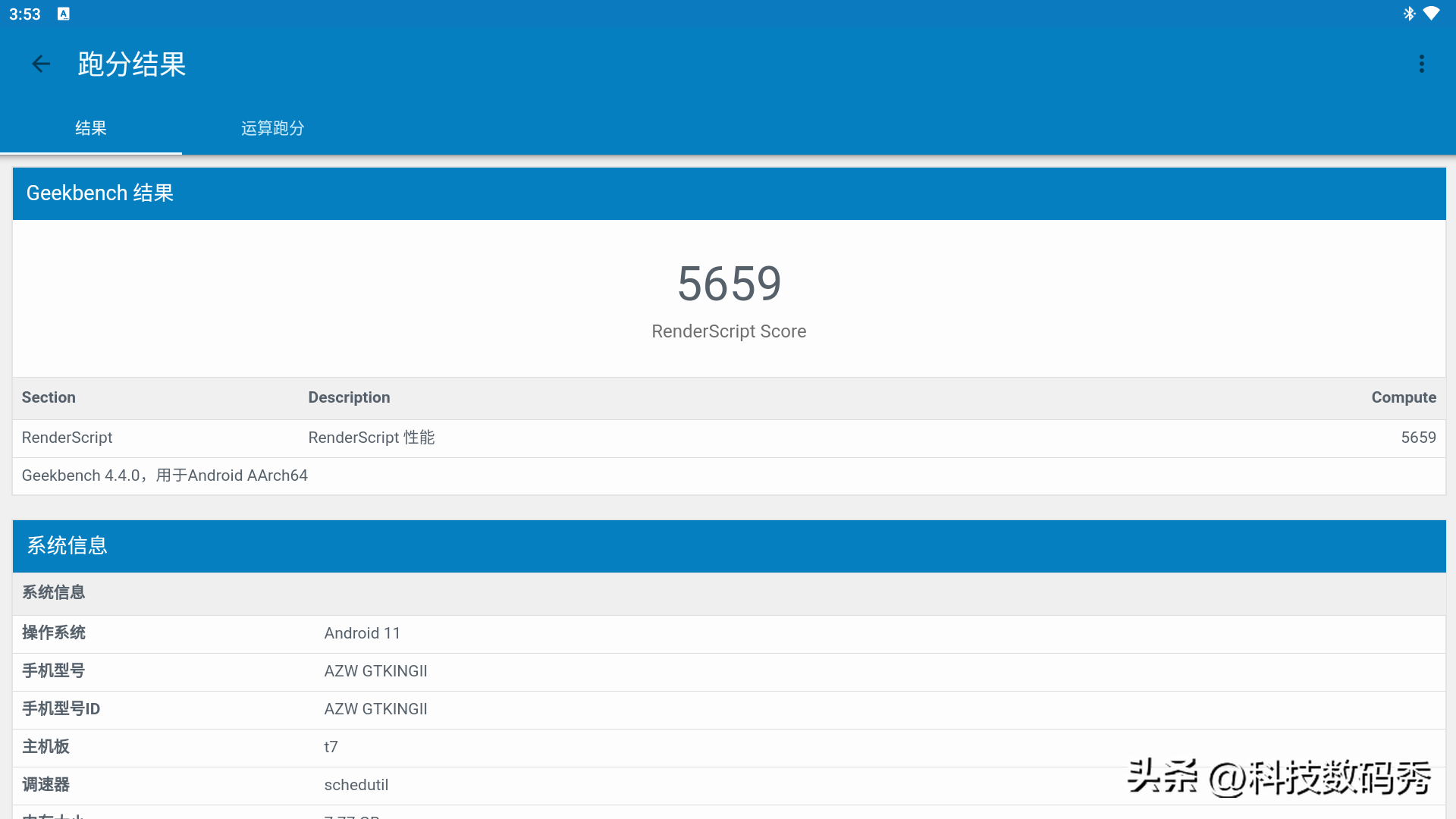Tap the Compute column header
This screenshot has height=819, width=1456.
[1403, 397]
